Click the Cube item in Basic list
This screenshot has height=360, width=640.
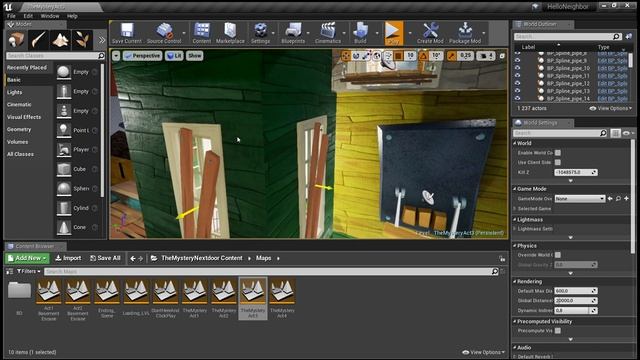(x=77, y=169)
